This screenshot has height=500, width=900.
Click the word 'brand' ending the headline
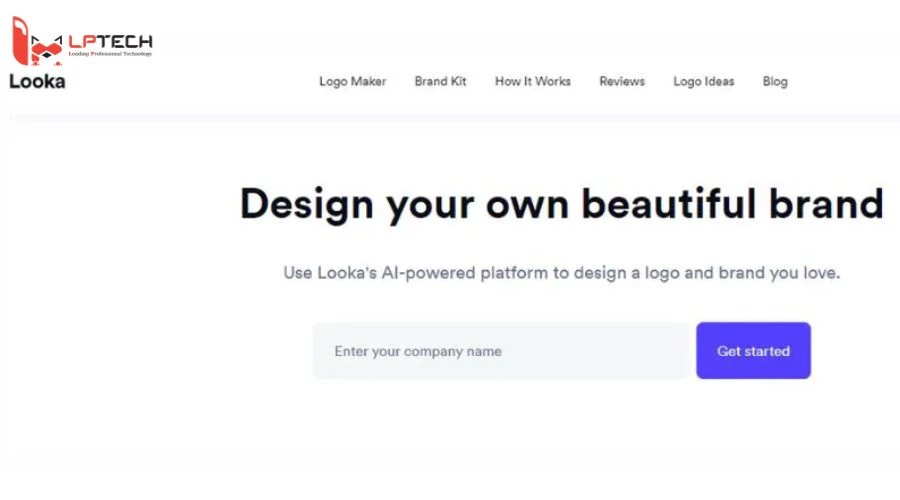827,203
